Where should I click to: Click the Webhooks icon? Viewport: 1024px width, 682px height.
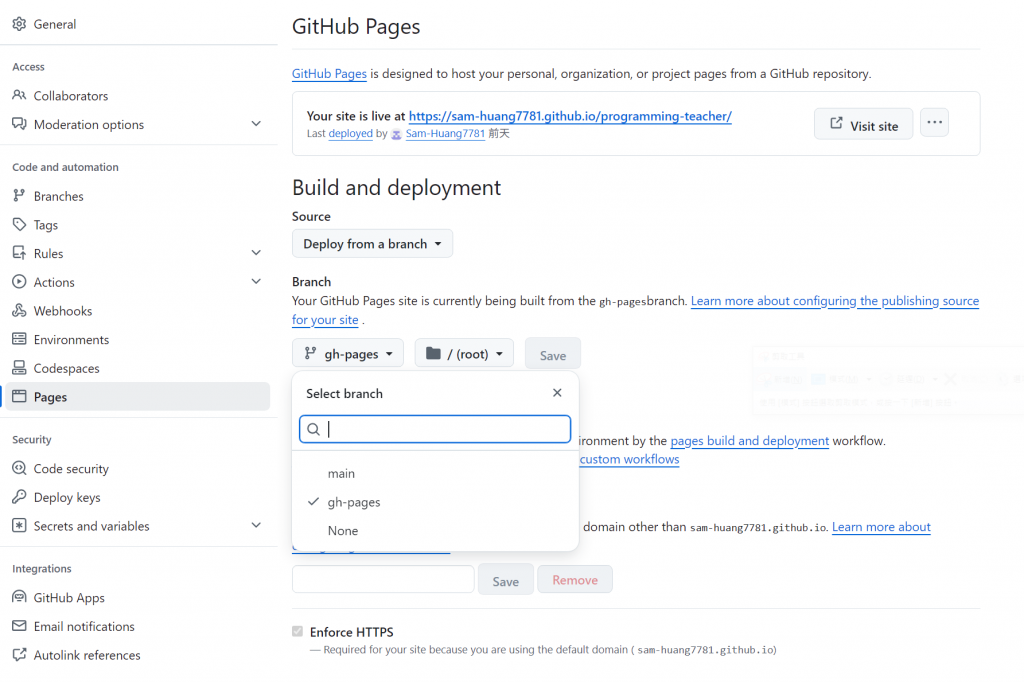[x=19, y=310]
